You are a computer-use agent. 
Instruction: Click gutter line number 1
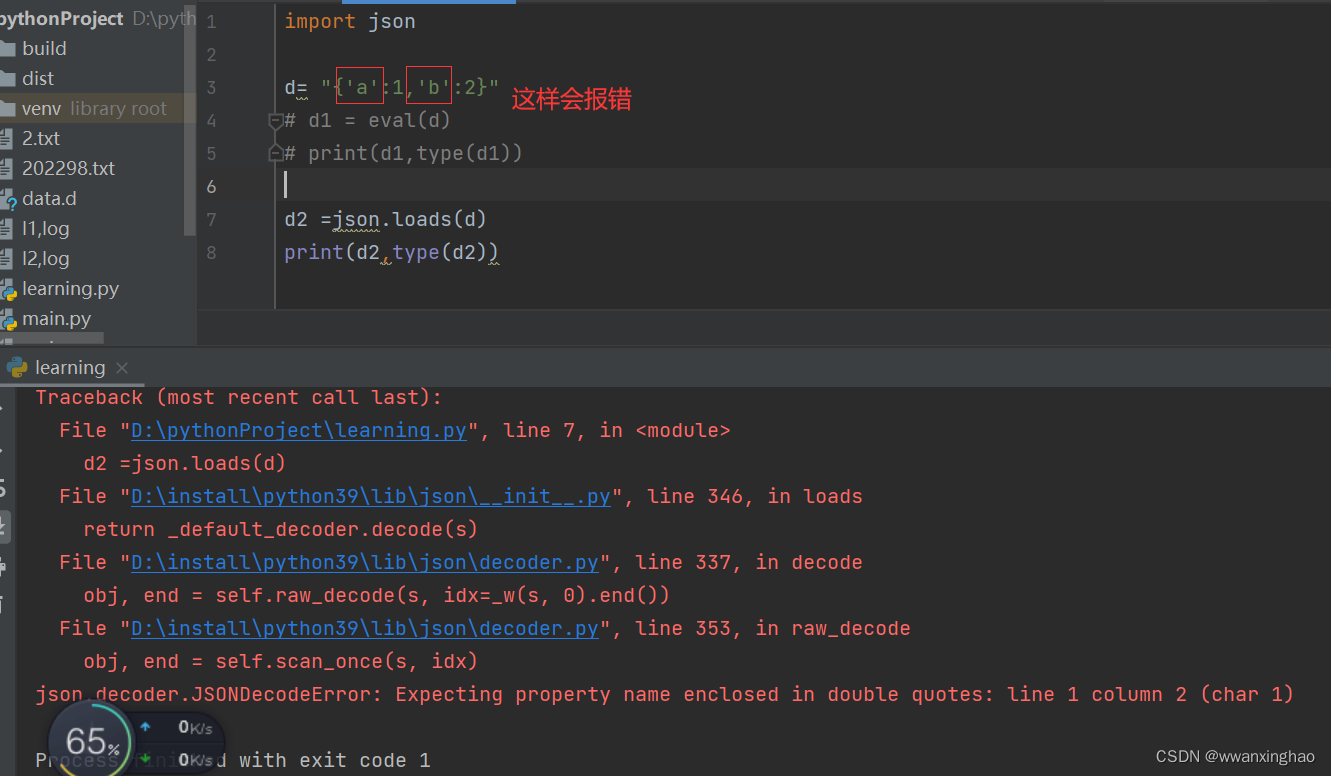point(211,21)
